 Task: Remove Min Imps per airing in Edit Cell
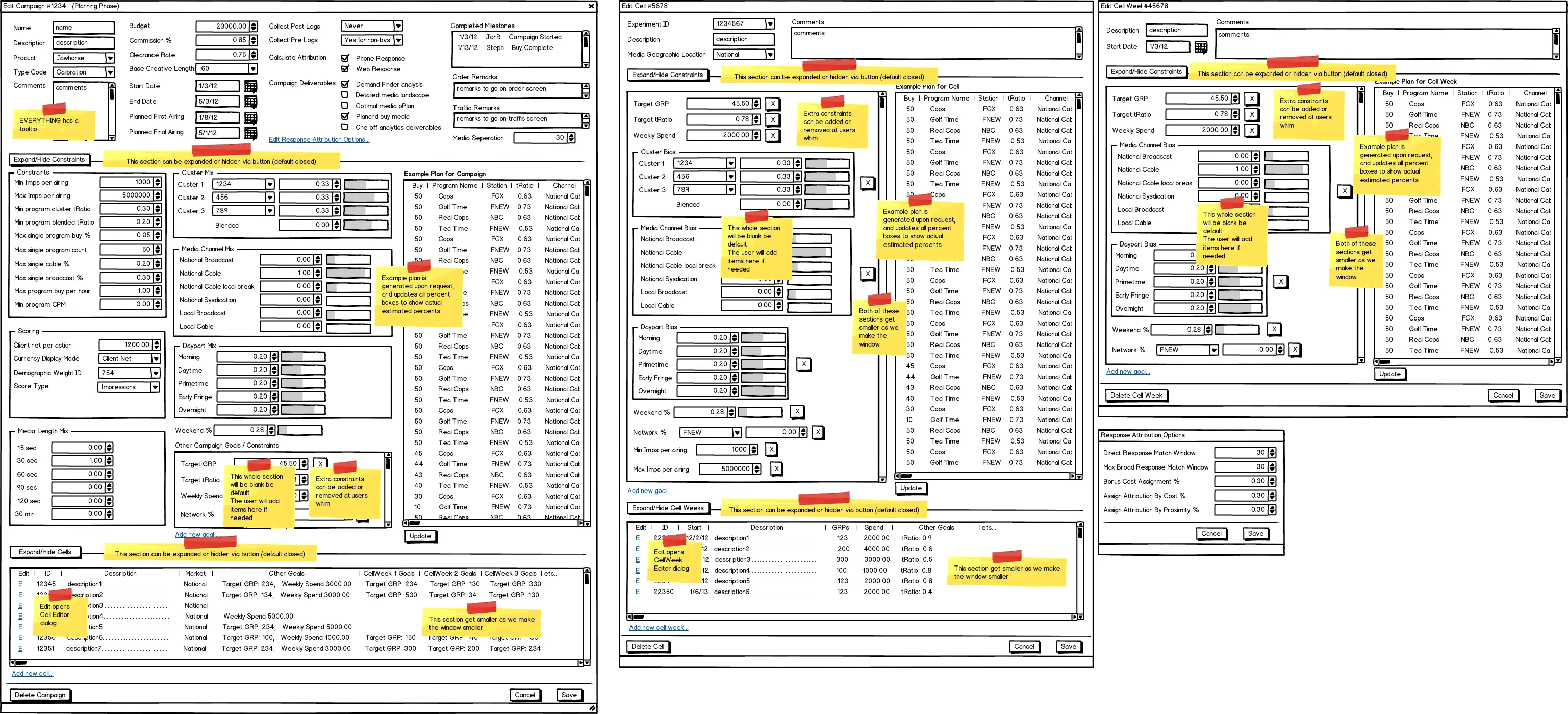pos(771,450)
